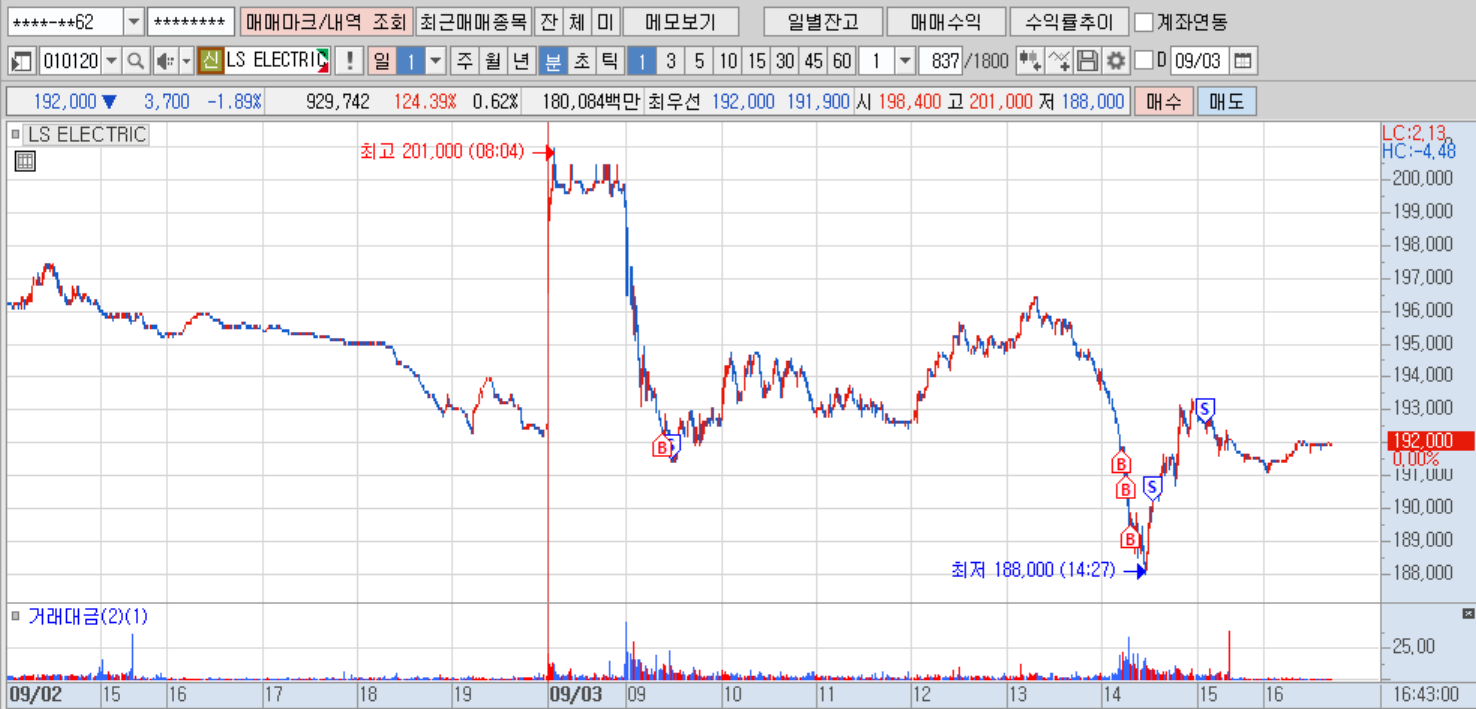This screenshot has height=709, width=1476.
Task: Click the save chart floppy disk icon
Action: click(1087, 61)
